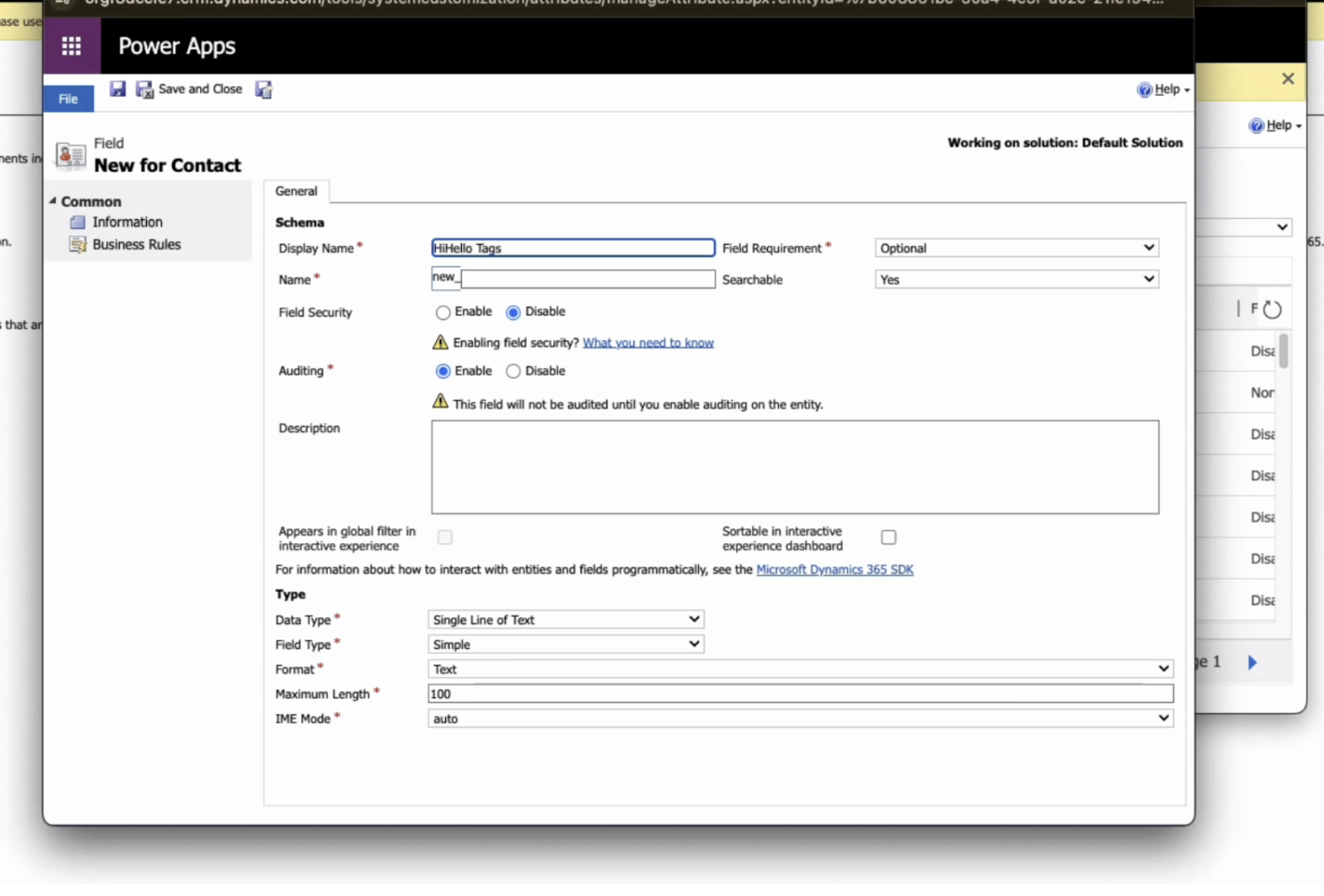This screenshot has width=1324, height=896.
Task: Select the General tab
Action: (296, 191)
